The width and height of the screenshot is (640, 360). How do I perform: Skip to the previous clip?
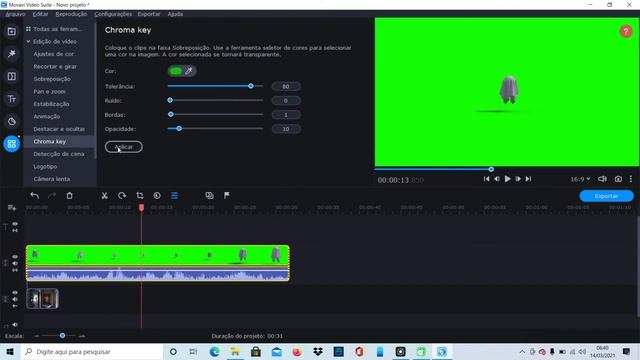[486, 179]
